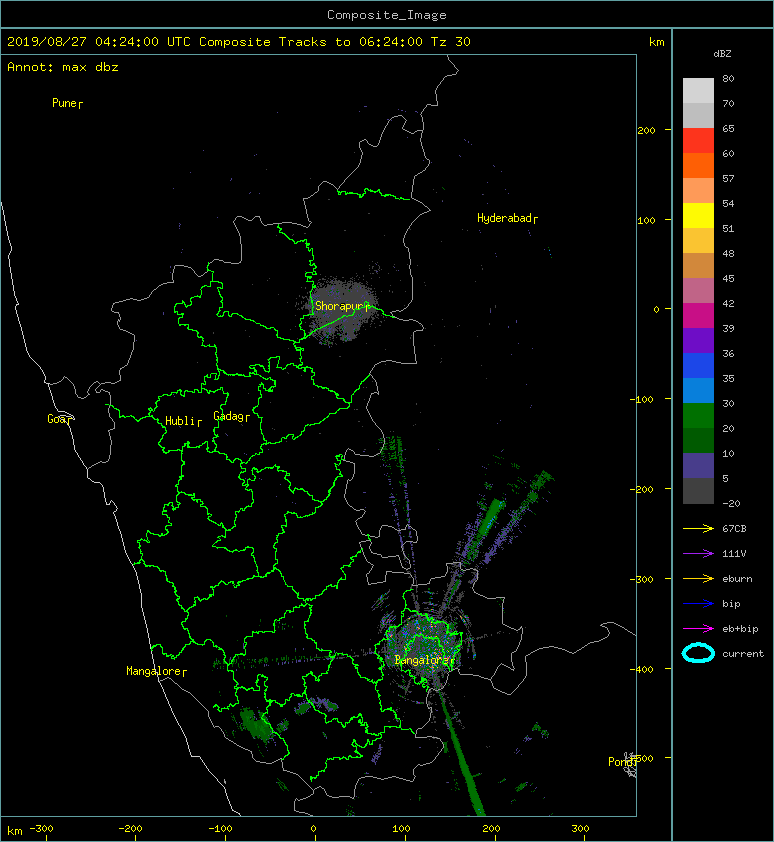Click the green 30 dBZ color swatch

pos(698,416)
